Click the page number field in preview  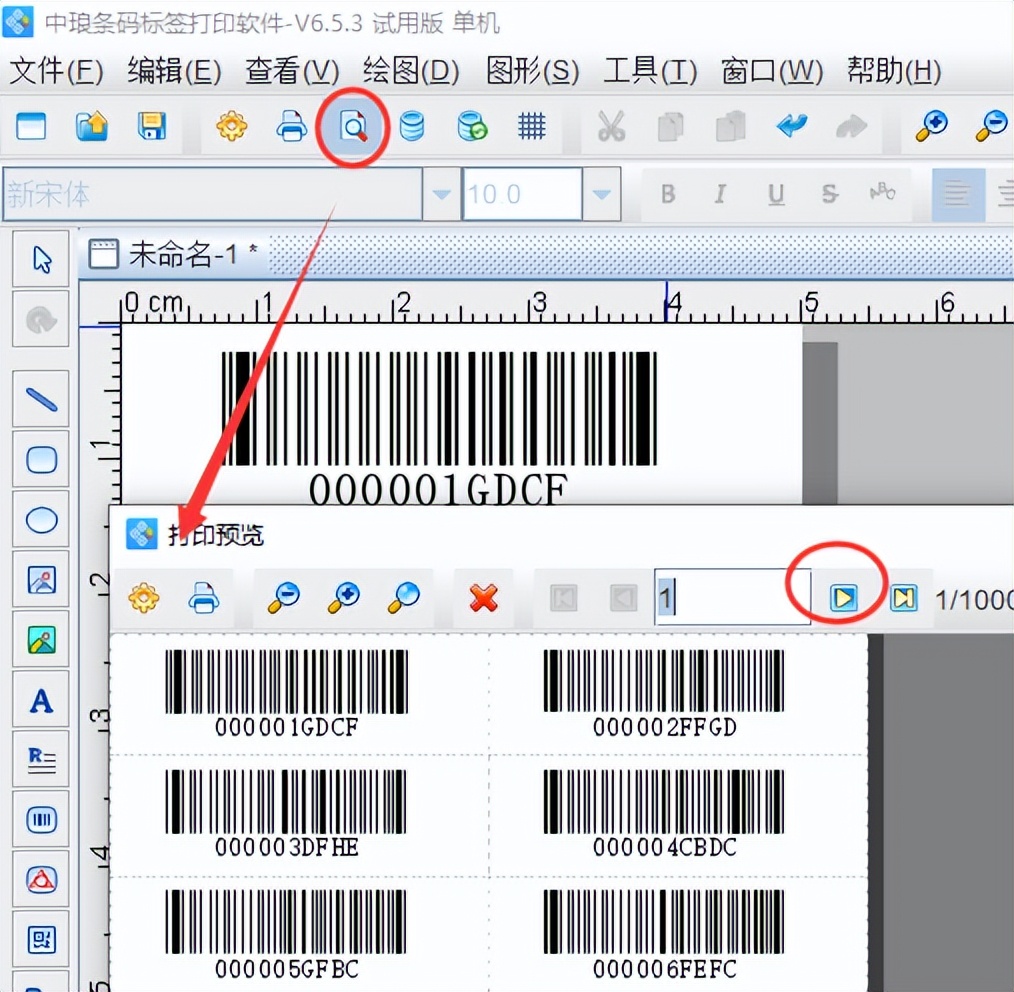(732, 597)
